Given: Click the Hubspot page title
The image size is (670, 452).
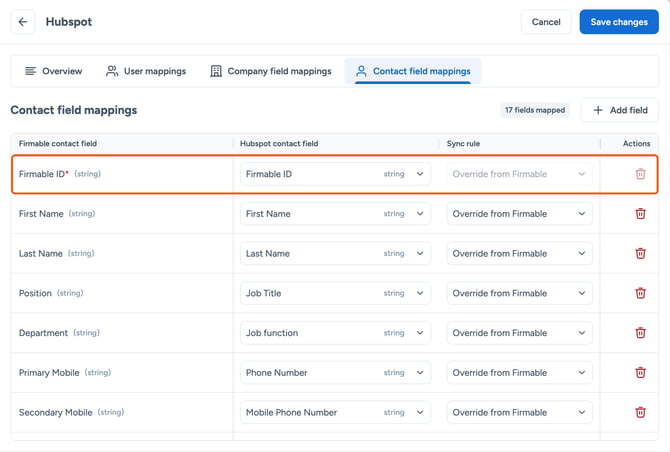Looking at the screenshot, I should [x=69, y=22].
